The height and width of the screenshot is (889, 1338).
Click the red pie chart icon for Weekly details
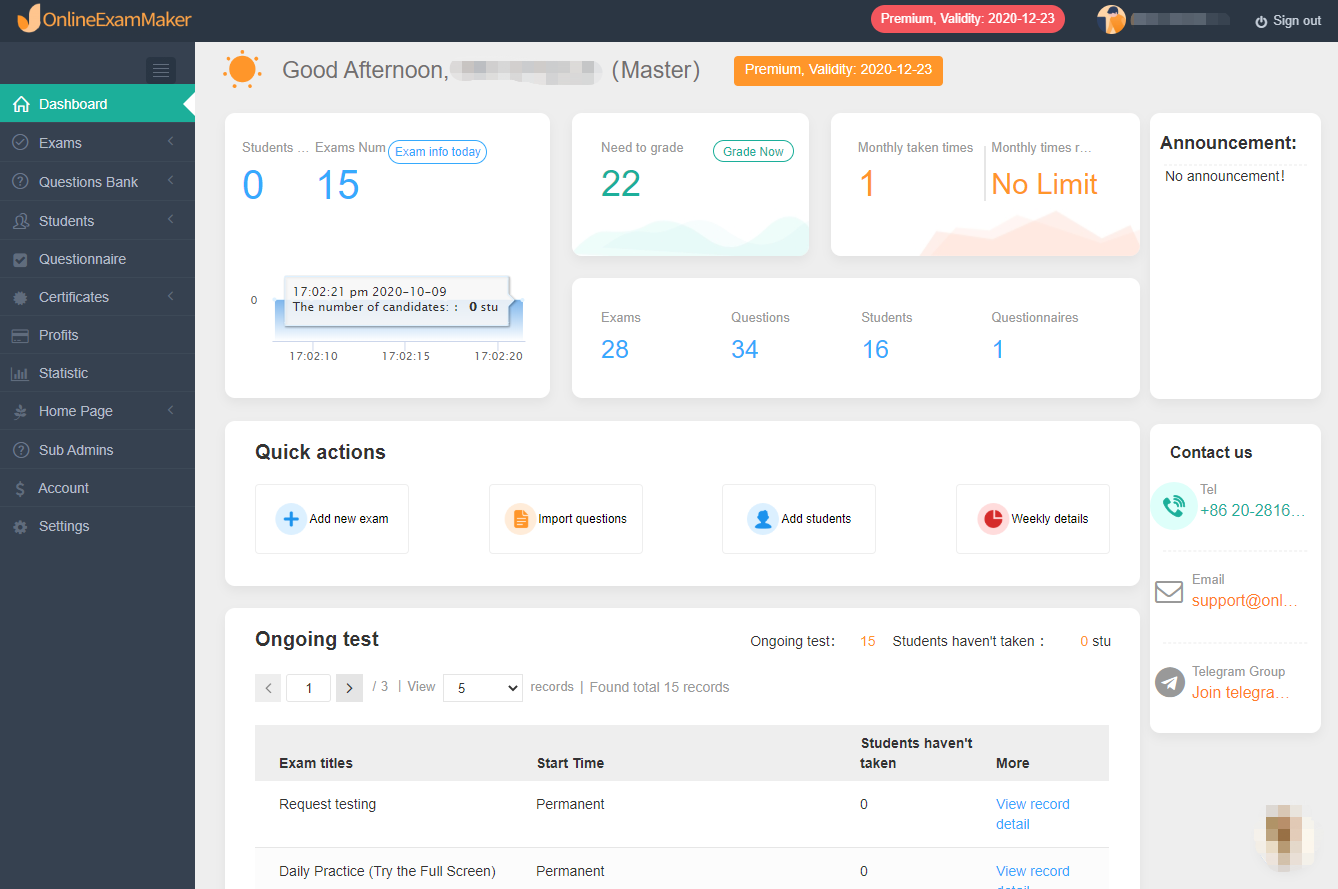993,519
